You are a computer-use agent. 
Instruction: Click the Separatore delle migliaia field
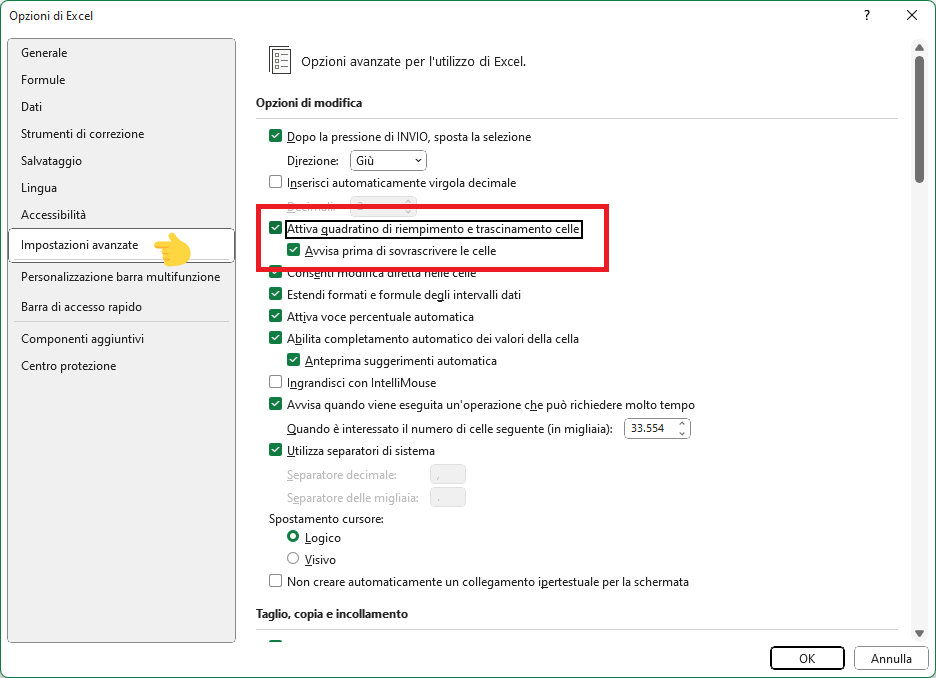click(448, 497)
